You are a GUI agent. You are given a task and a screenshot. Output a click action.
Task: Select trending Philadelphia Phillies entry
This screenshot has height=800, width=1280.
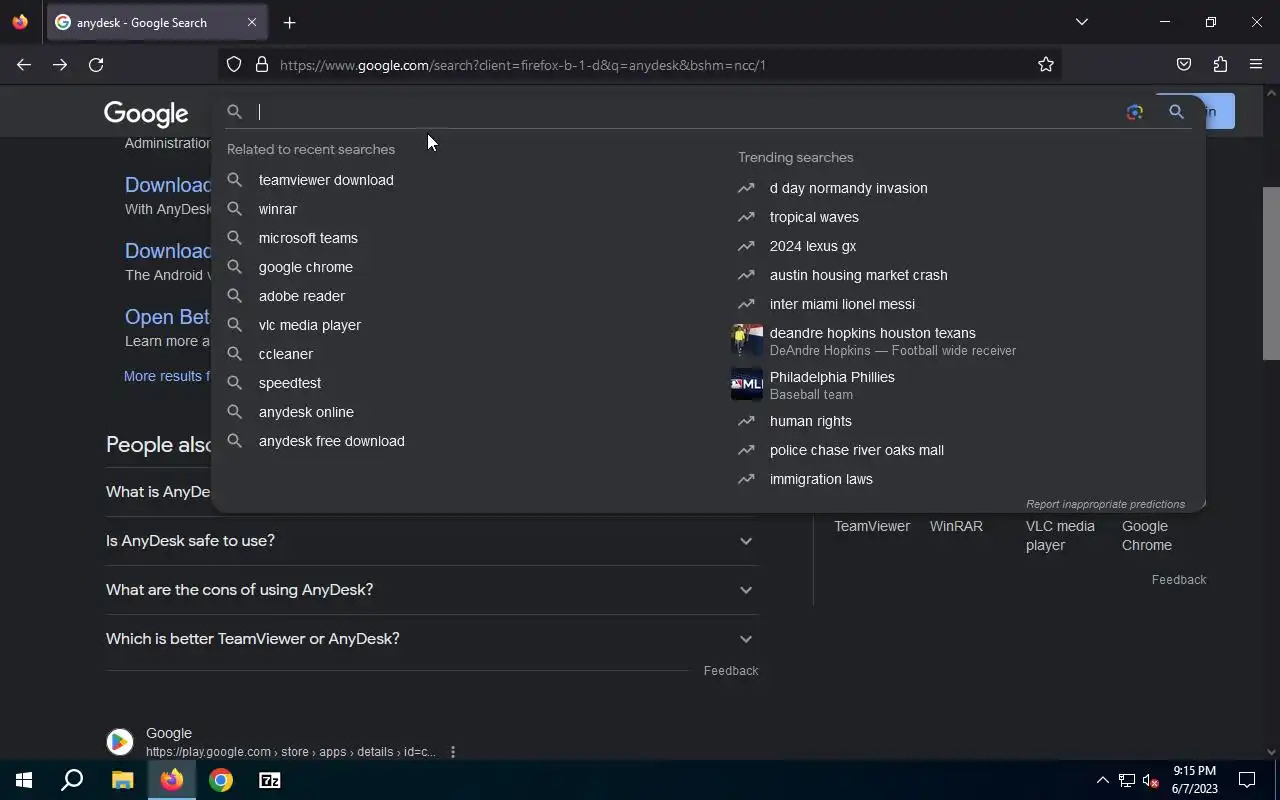tap(832, 385)
